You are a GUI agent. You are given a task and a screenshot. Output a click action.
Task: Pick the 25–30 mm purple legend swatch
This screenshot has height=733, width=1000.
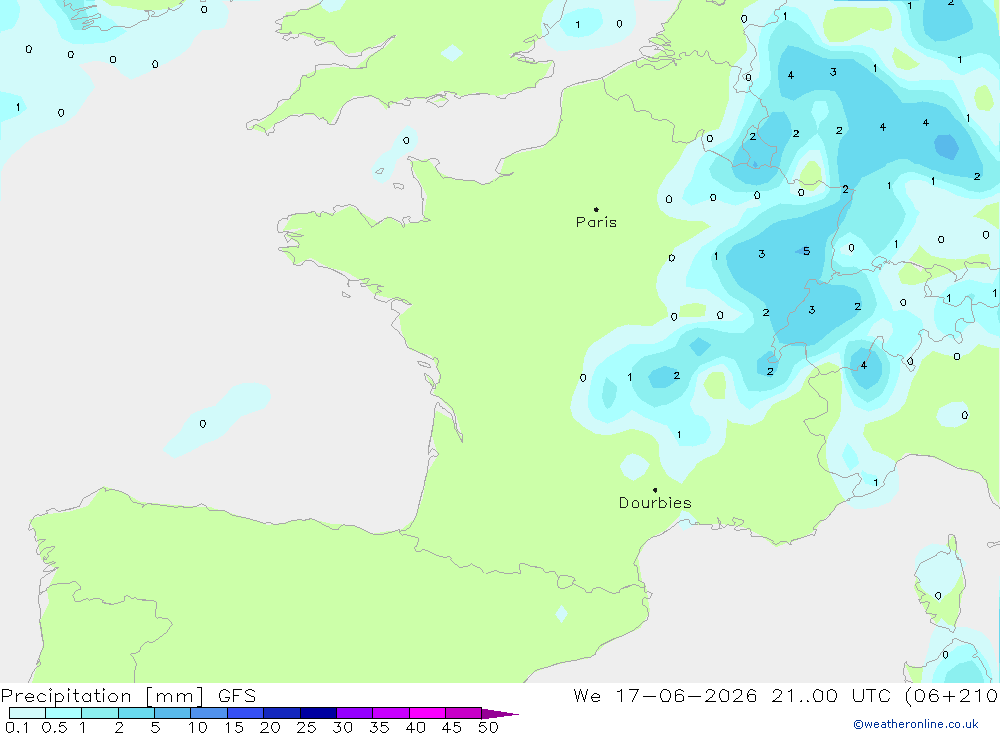coord(318,713)
